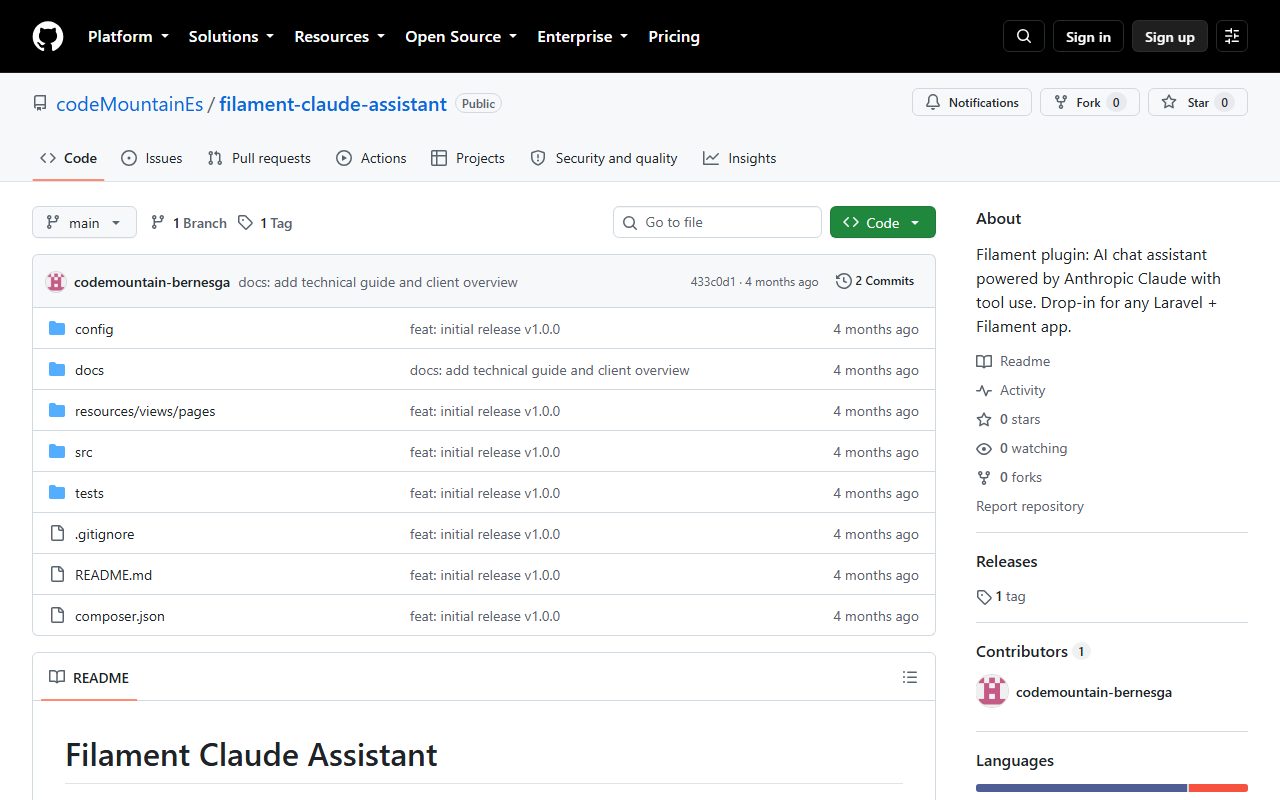Click the search magnifier icon button

click(1024, 36)
